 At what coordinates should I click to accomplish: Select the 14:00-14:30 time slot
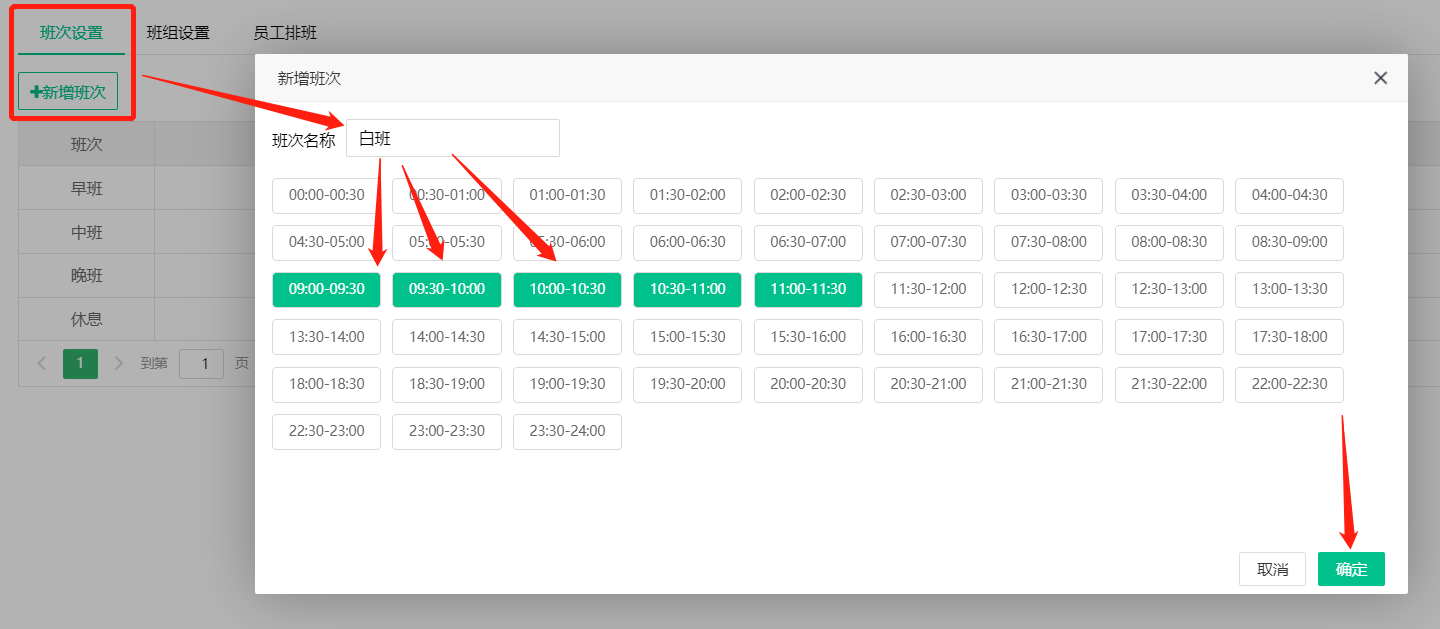pos(446,337)
